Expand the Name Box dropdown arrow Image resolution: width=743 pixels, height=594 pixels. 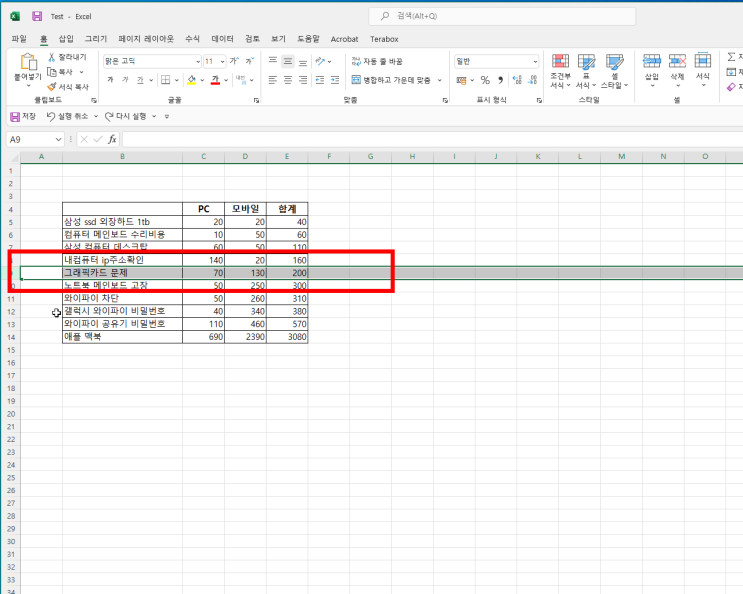pyautogui.click(x=58, y=139)
